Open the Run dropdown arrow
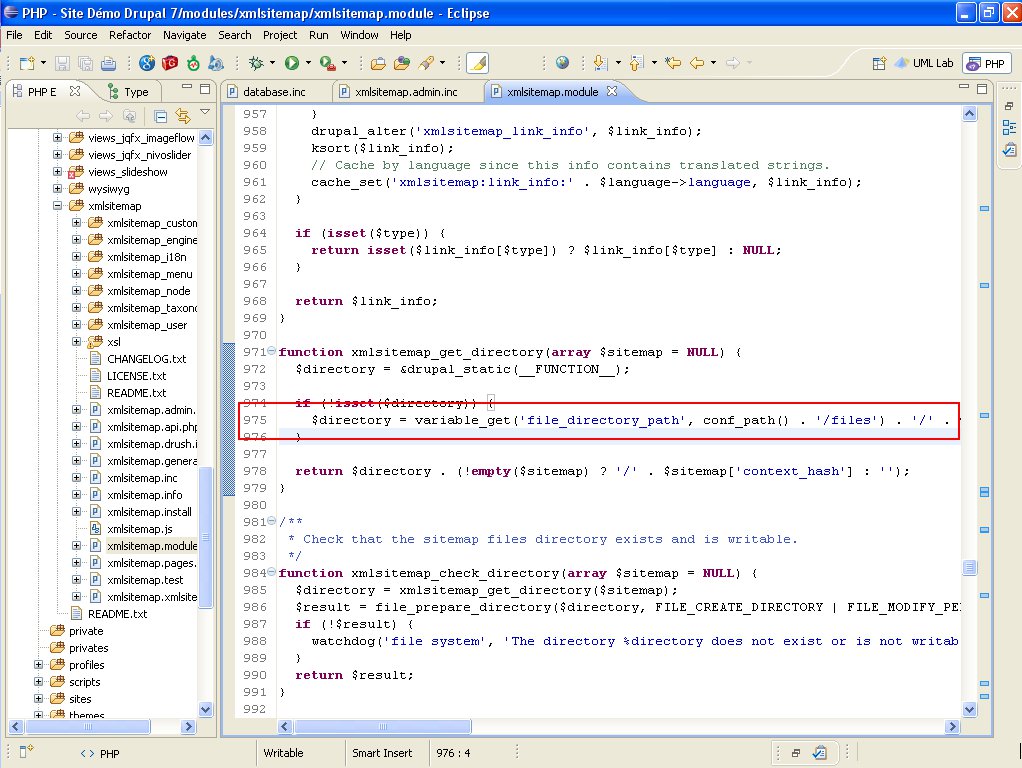1022x768 pixels. tap(308, 63)
